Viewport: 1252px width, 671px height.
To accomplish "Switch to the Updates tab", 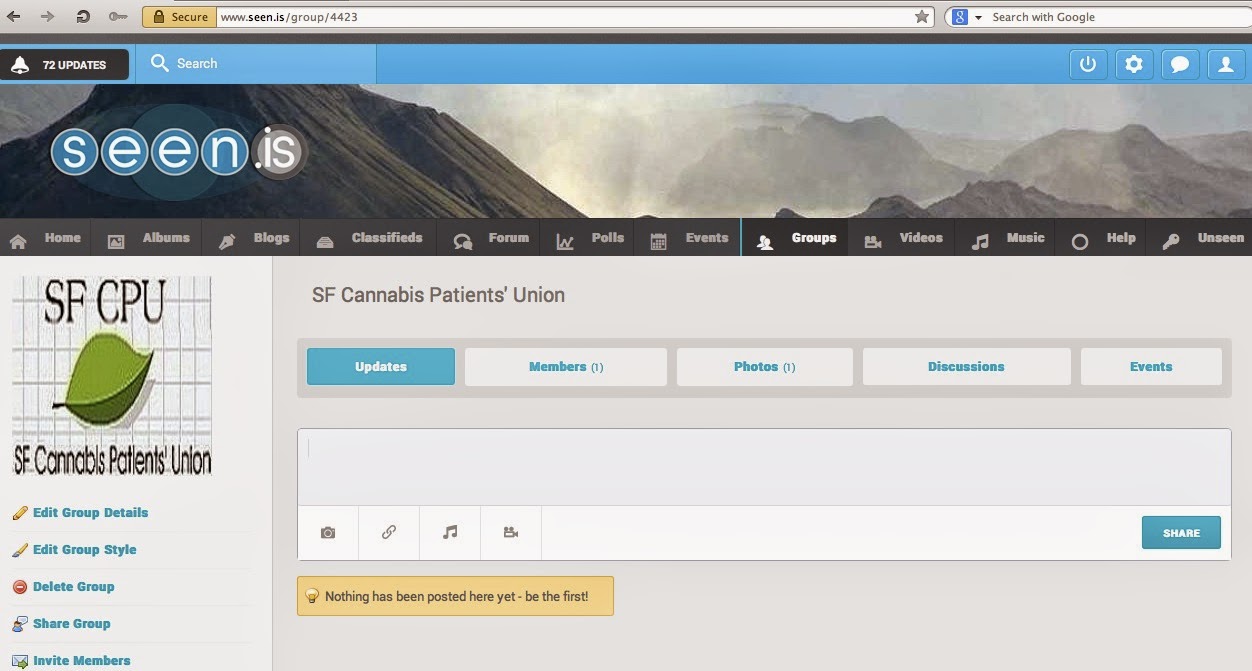I will 381,367.
